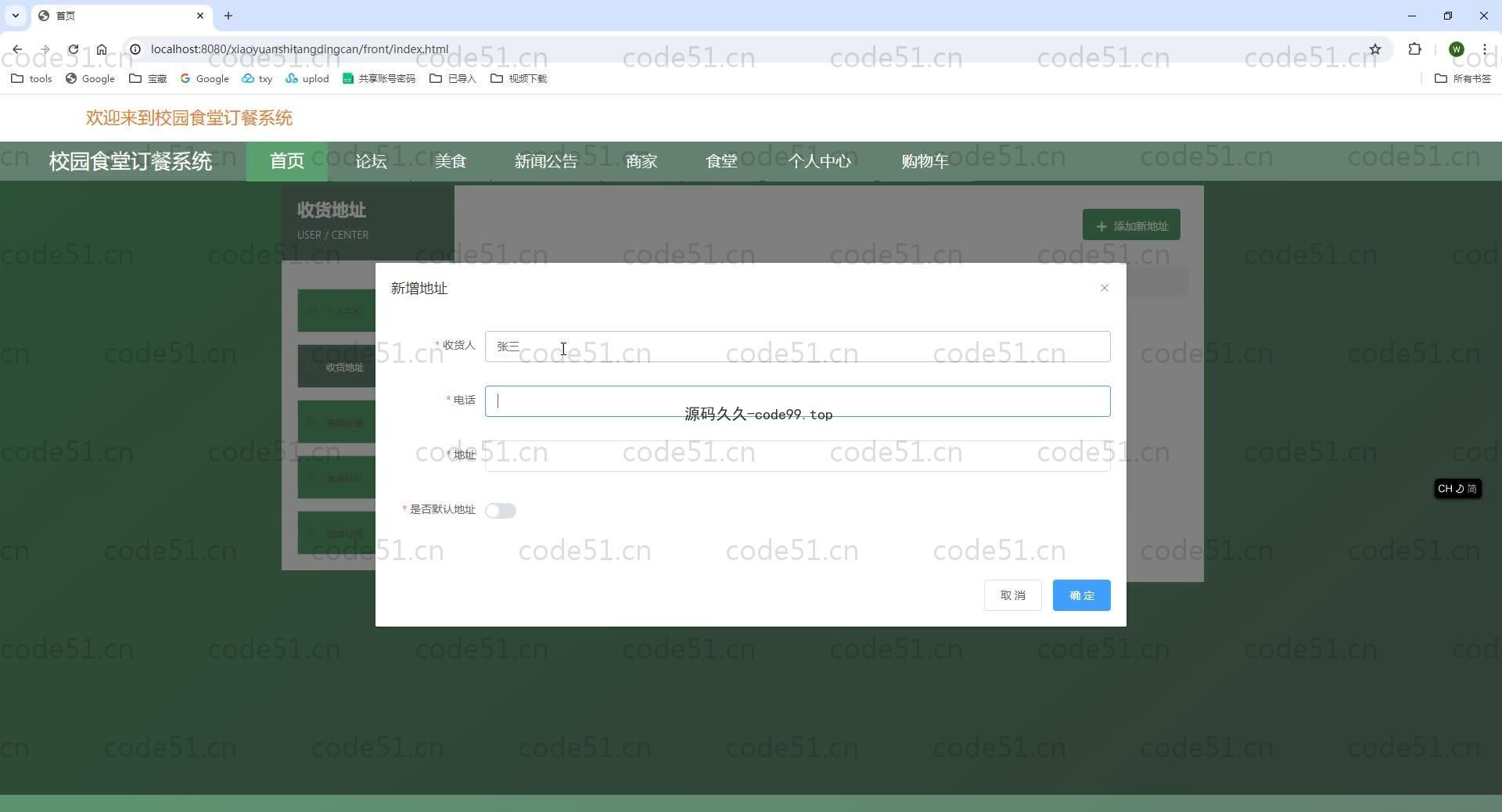Confirm with the 确定 button
This screenshot has width=1502, height=812.
(1081, 595)
